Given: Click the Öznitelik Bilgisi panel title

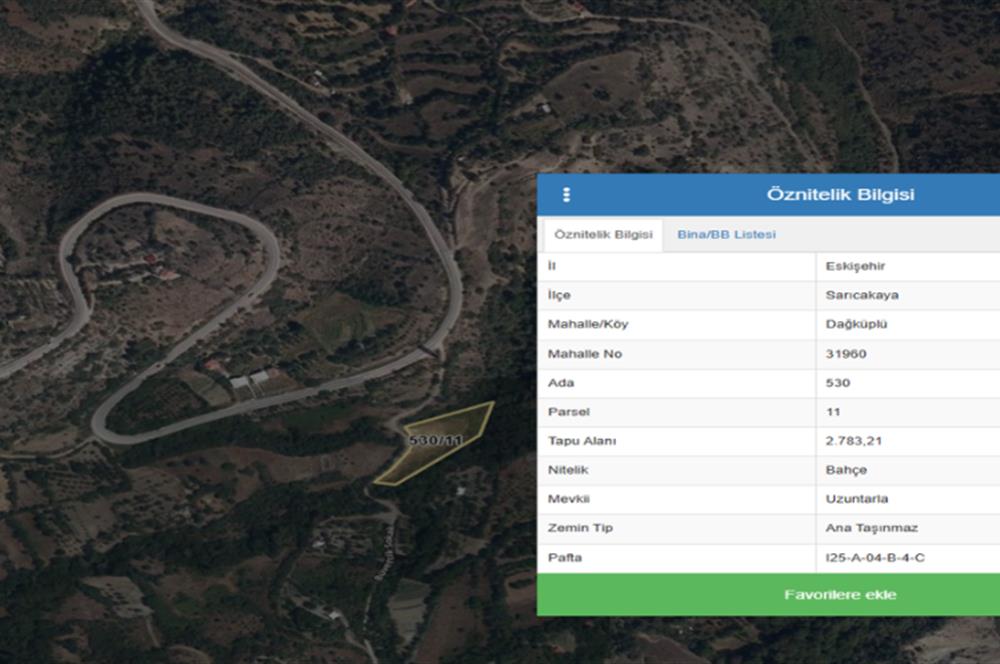Looking at the screenshot, I should [x=840, y=194].
